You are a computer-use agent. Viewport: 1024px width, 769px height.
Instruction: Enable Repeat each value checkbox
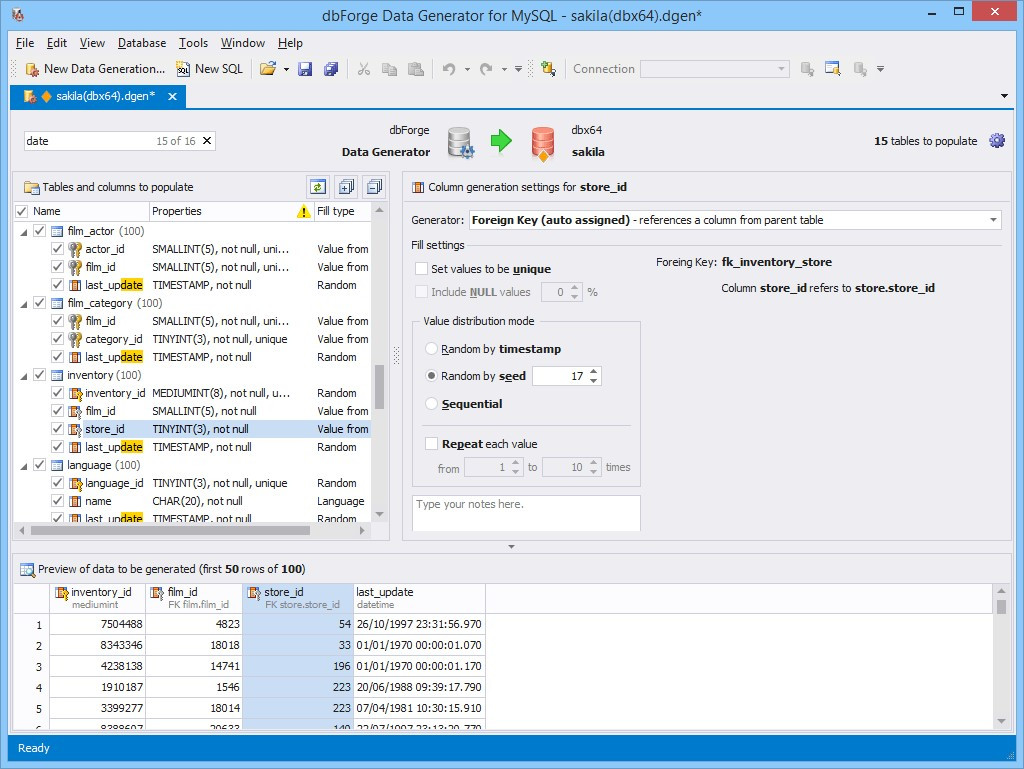(431, 444)
